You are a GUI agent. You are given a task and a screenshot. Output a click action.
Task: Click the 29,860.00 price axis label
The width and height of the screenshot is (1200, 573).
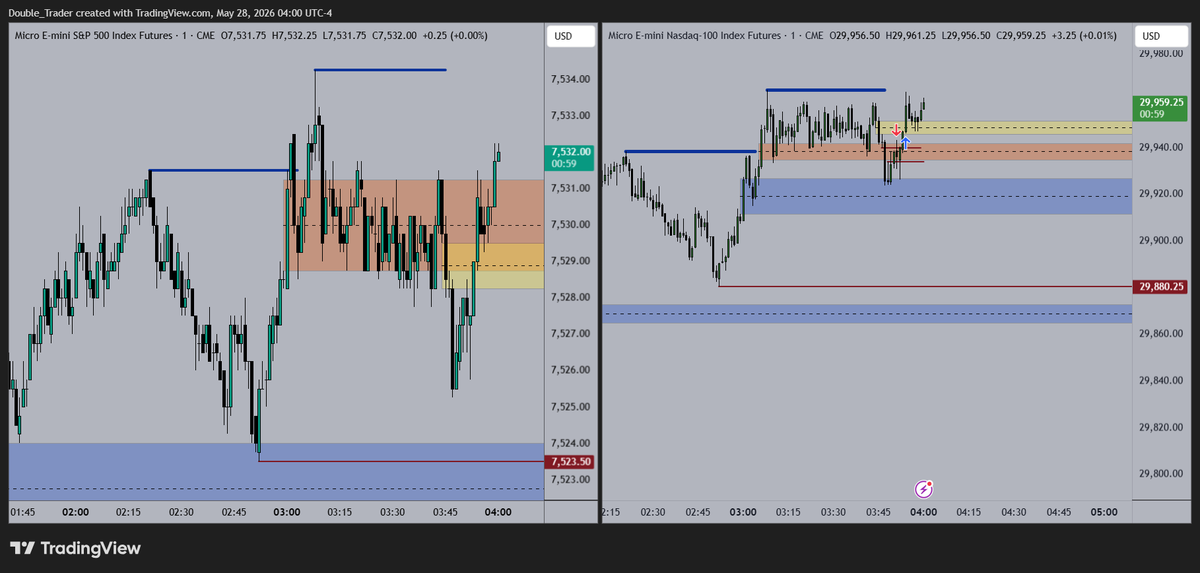(x=1161, y=334)
